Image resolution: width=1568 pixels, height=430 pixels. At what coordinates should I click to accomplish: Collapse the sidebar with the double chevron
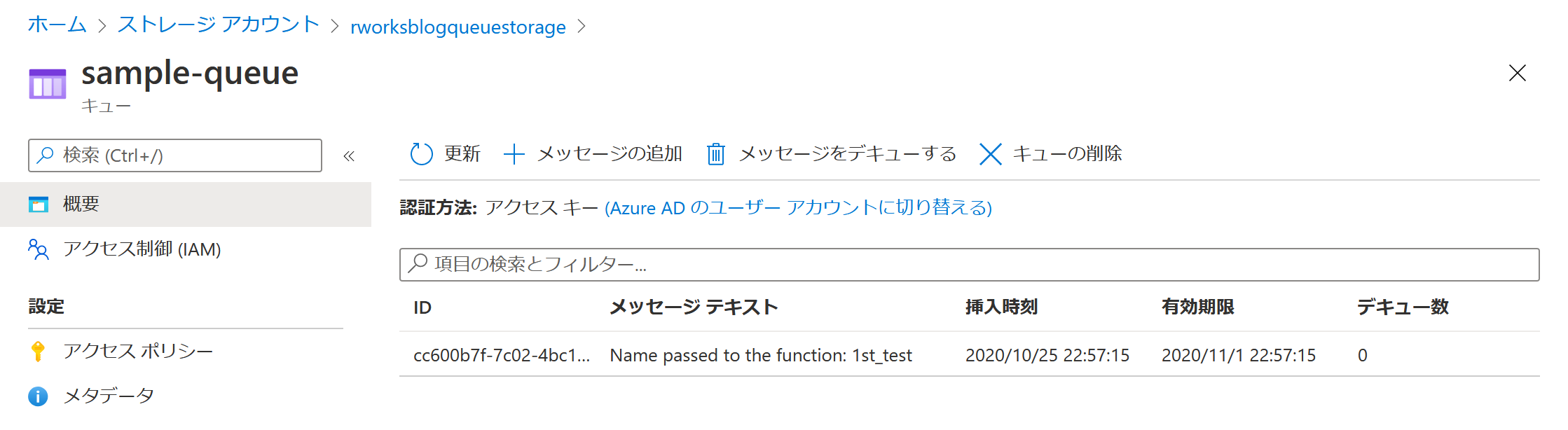349,156
